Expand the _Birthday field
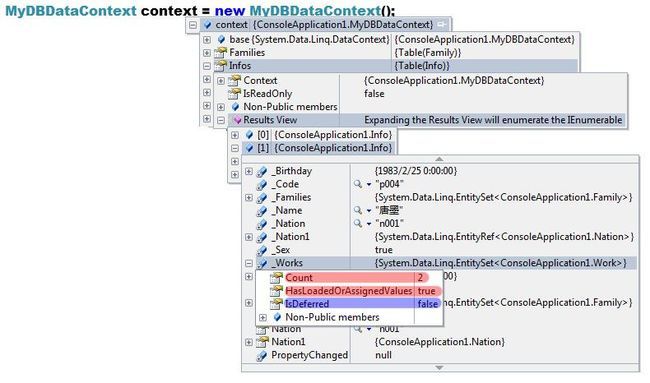 click(x=249, y=171)
